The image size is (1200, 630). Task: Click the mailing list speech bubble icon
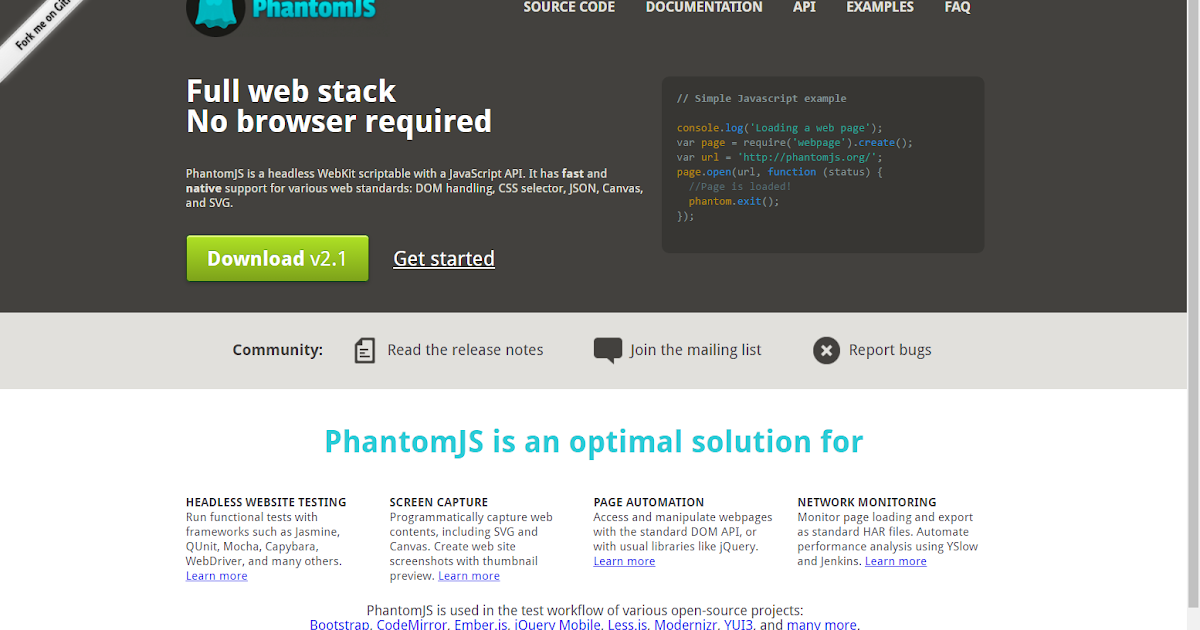[x=608, y=349]
